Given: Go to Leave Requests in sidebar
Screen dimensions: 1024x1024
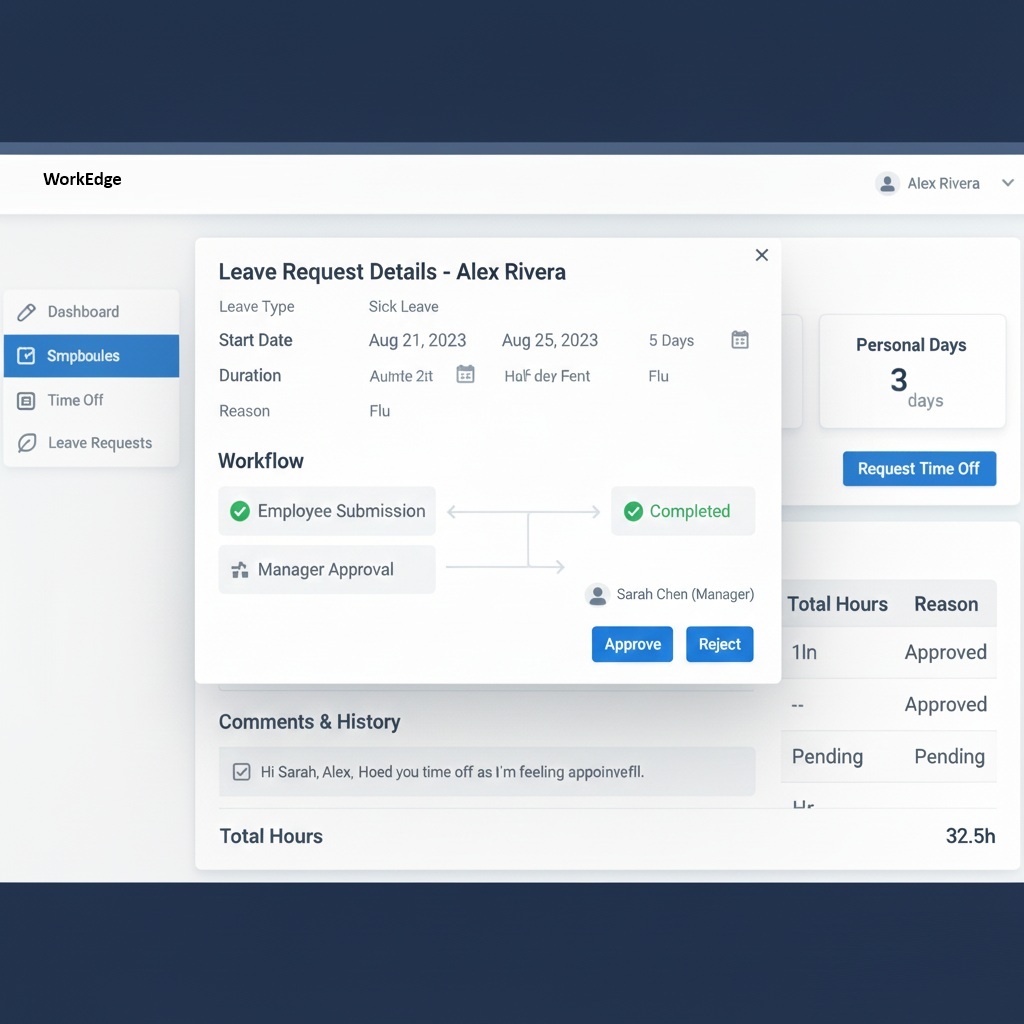Looking at the screenshot, I should [x=100, y=443].
